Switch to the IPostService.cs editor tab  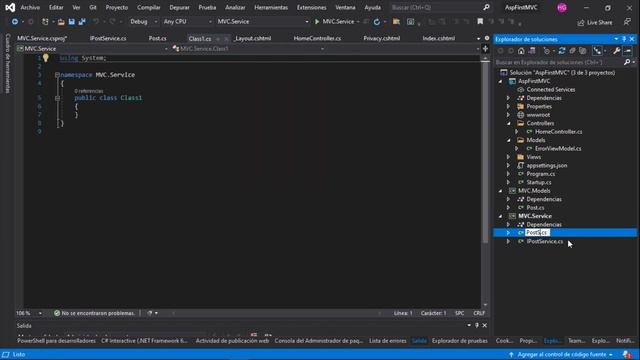point(108,38)
